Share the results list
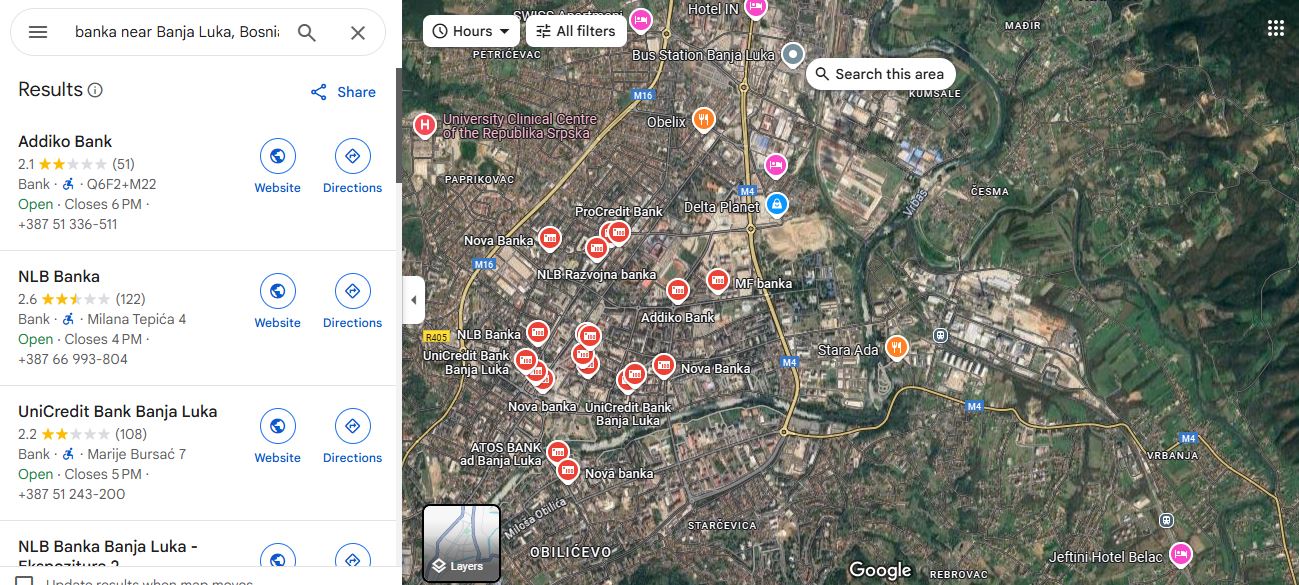 pyautogui.click(x=343, y=92)
